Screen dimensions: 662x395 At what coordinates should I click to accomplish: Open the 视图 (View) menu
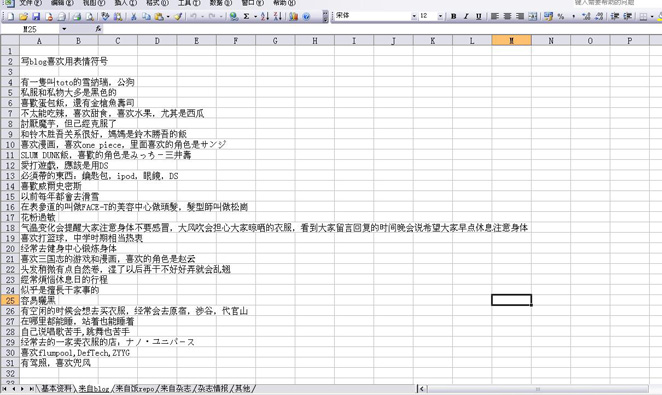(x=94, y=3)
